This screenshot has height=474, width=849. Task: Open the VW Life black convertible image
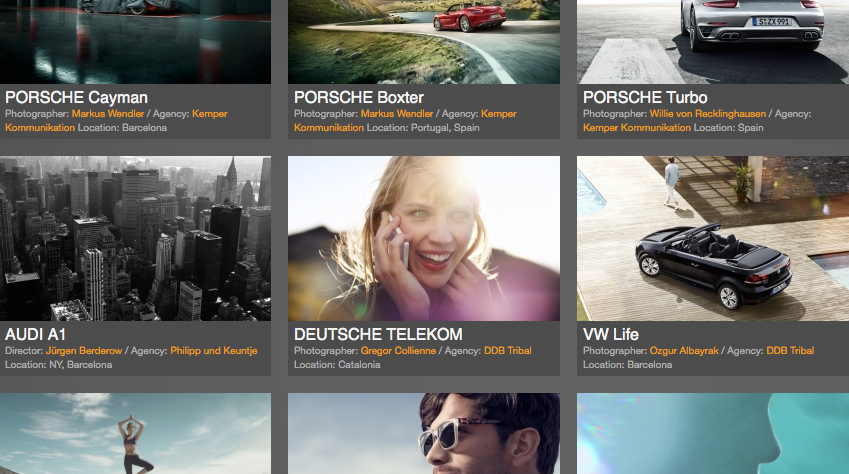[x=713, y=238]
